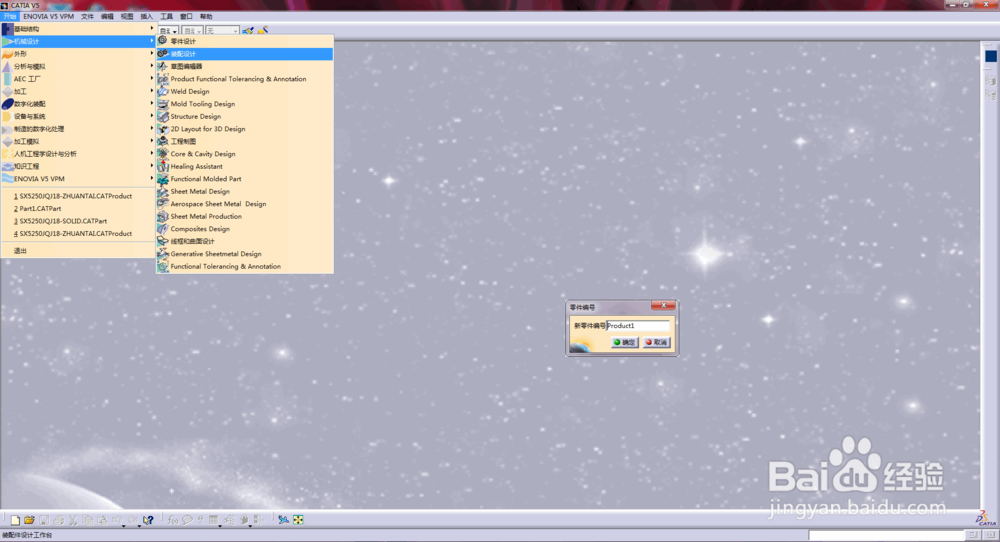This screenshot has height=542, width=1000.
Task: Open the 工具 menu in menu bar
Action: pos(166,16)
